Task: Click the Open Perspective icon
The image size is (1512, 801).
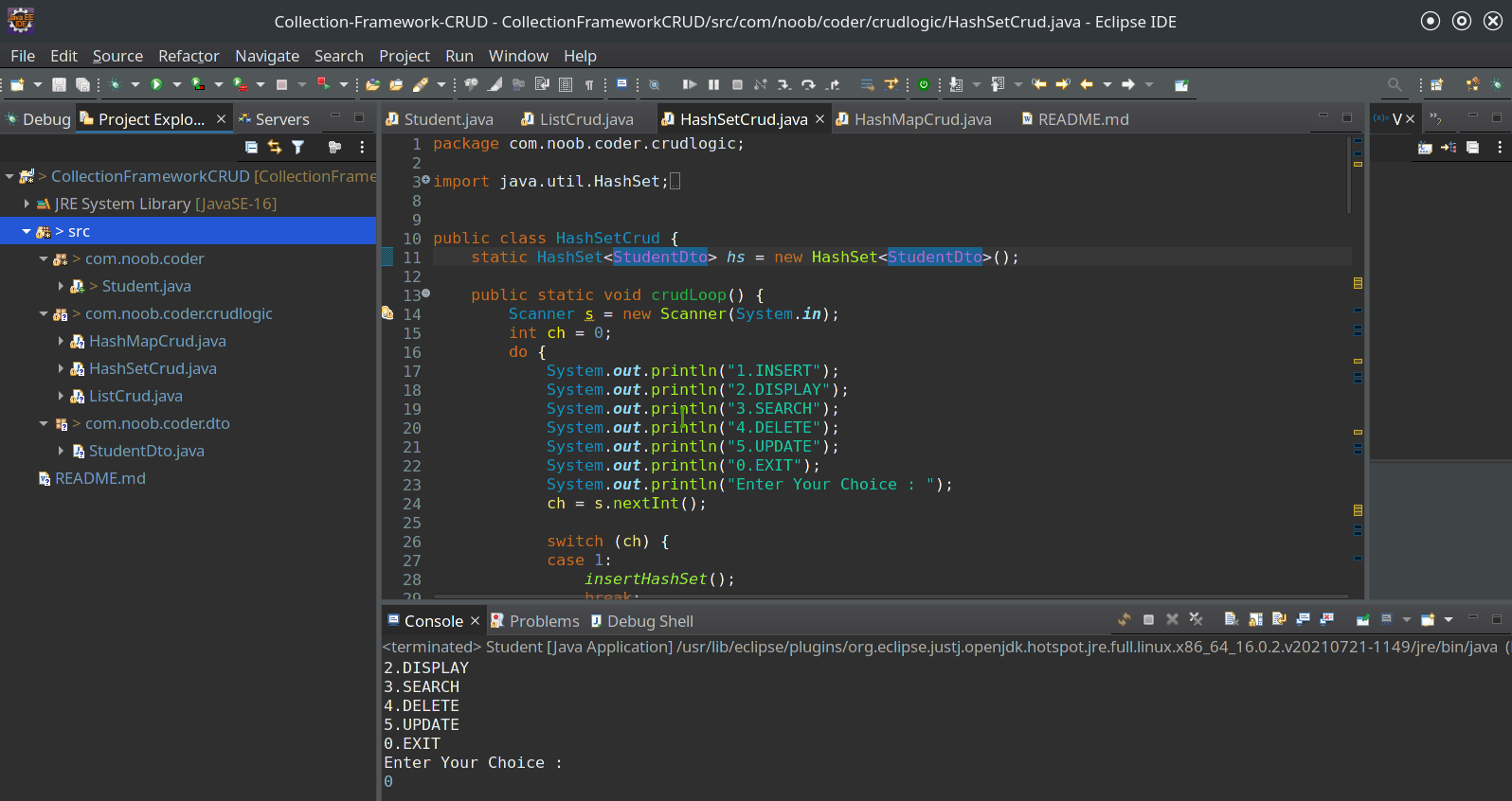Action: pyautogui.click(x=1436, y=85)
